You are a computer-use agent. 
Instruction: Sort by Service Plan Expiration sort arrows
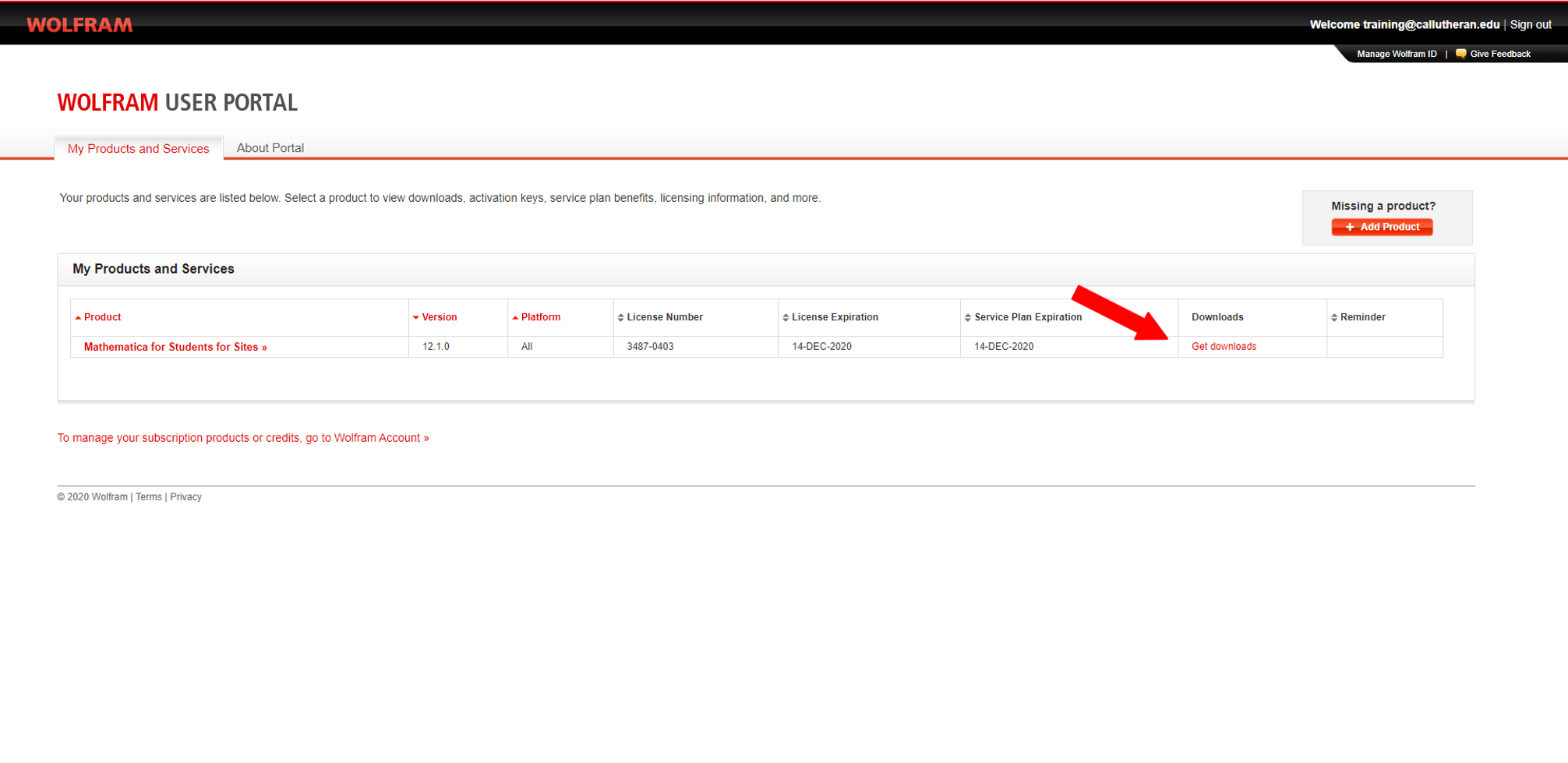pos(968,318)
